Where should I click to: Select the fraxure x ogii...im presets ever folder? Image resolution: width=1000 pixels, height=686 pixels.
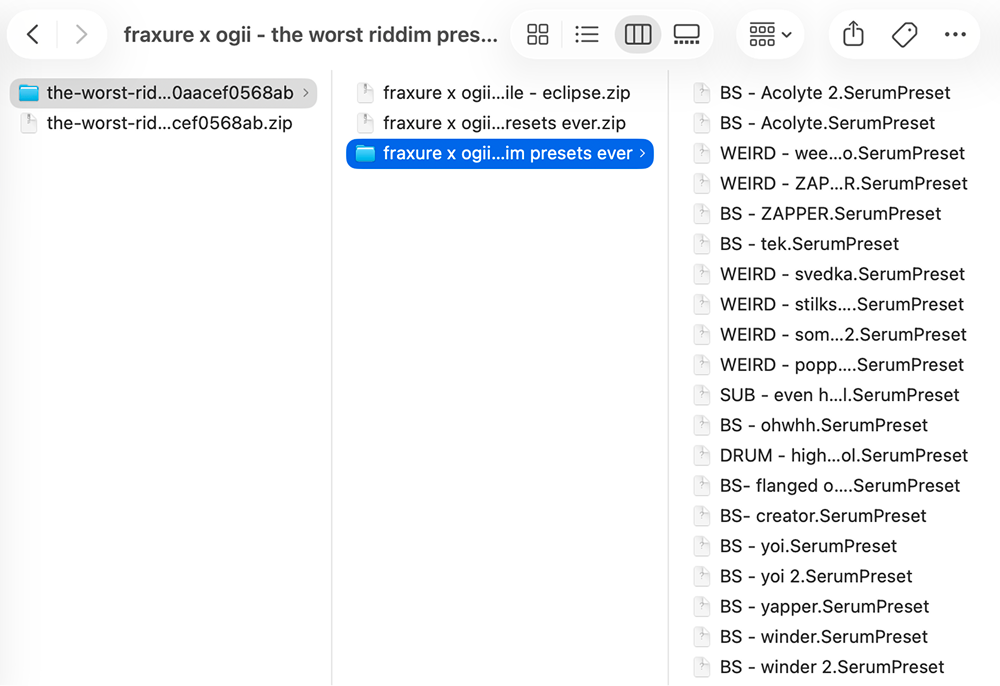pyautogui.click(x=500, y=154)
